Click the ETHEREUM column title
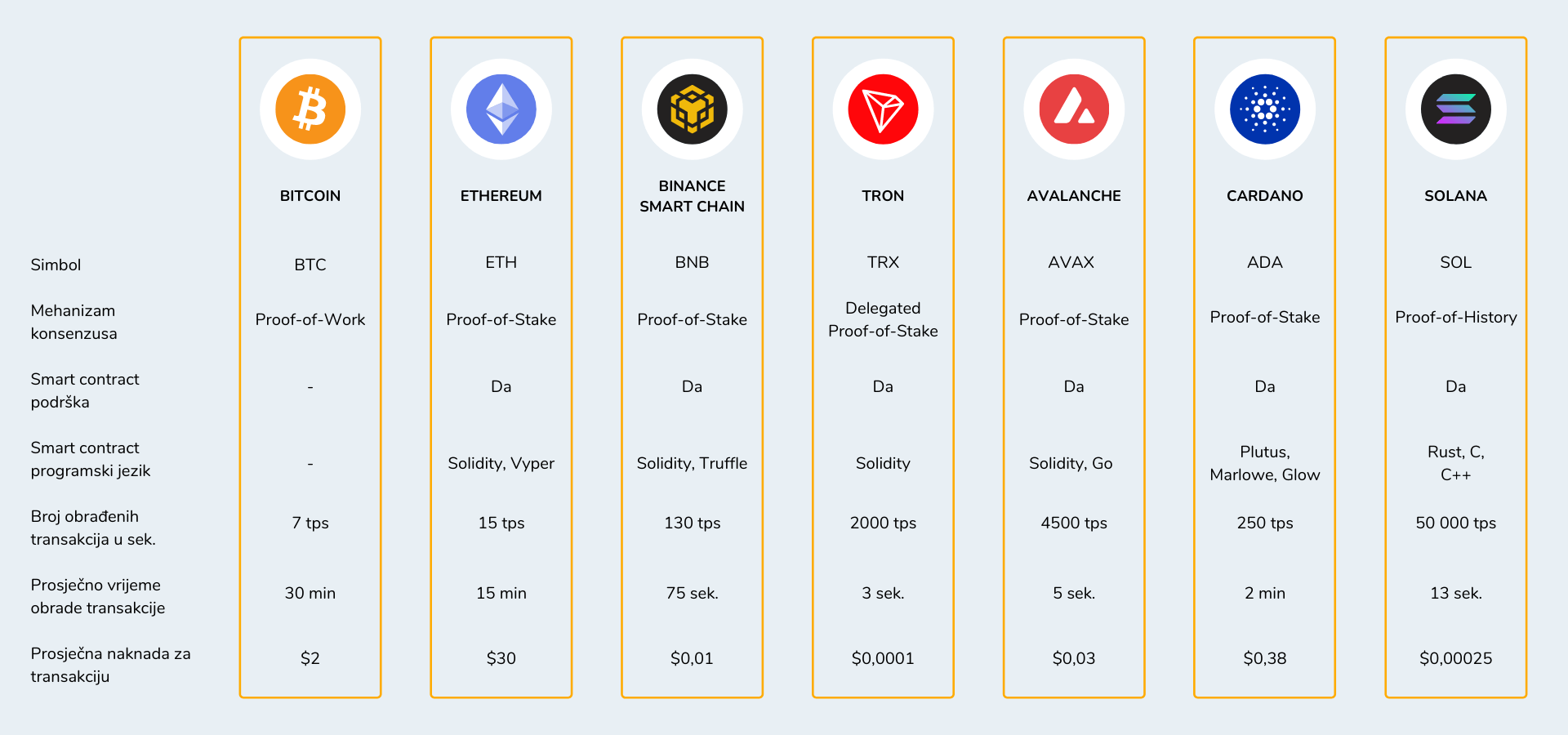 coord(501,196)
